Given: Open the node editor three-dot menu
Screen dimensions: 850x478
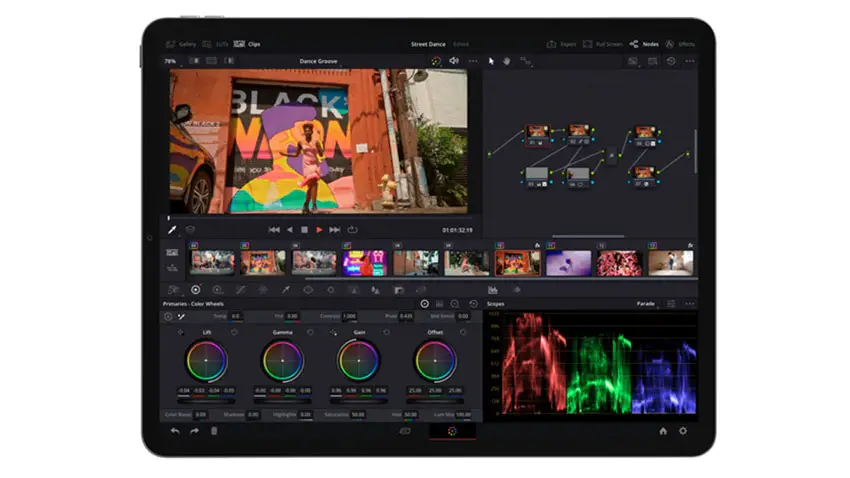Looking at the screenshot, I should [x=690, y=61].
